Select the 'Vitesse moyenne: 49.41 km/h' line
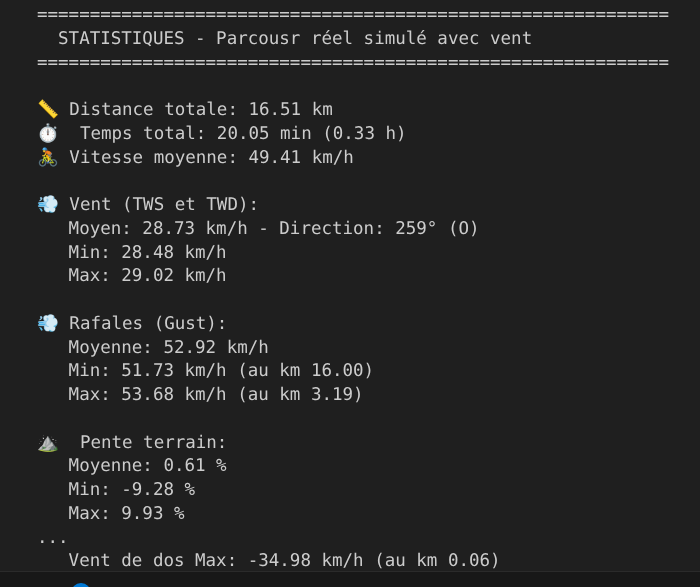The width and height of the screenshot is (700, 587). [x=211, y=157]
